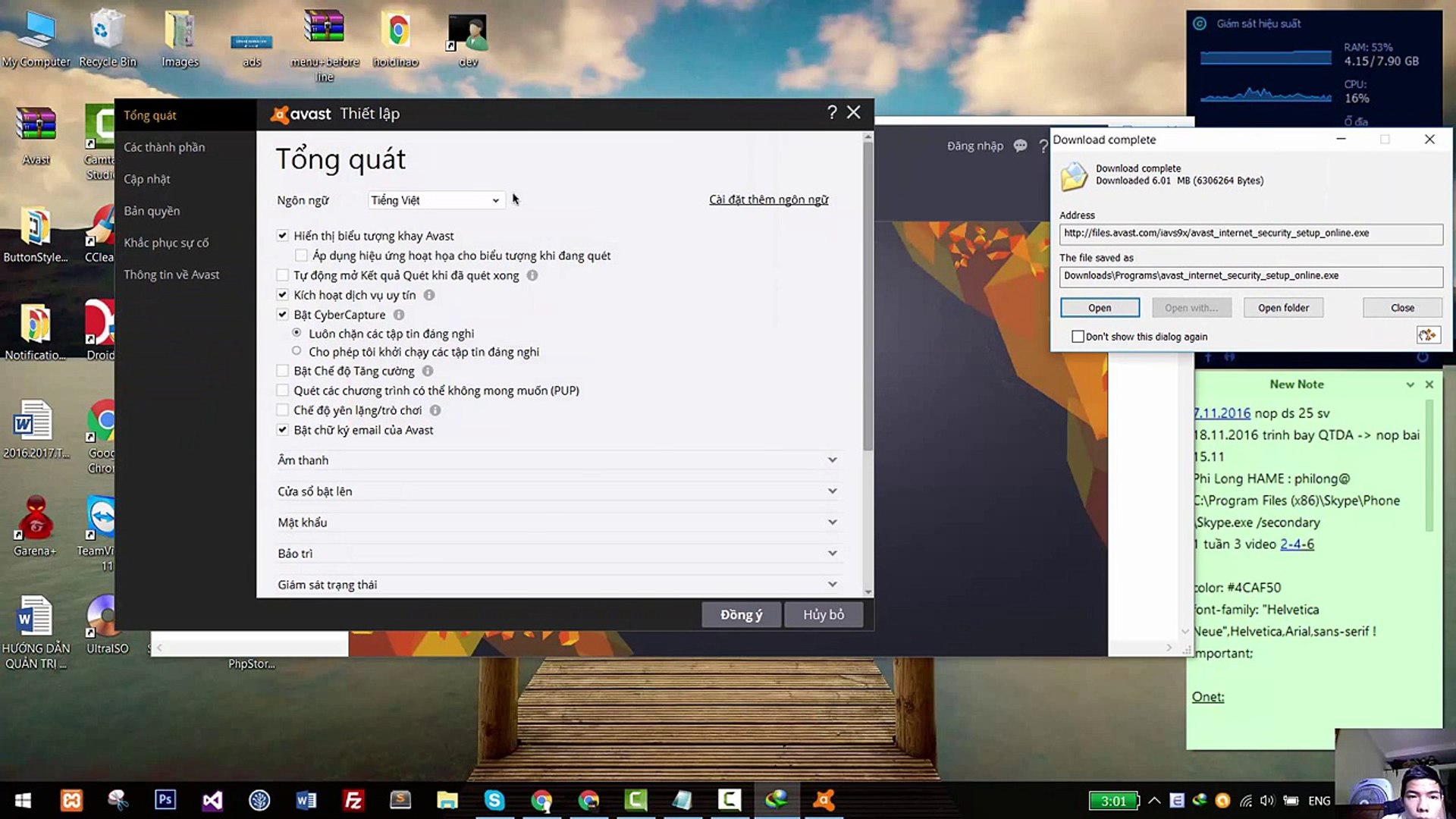Image resolution: width=1456 pixels, height=819 pixels.
Task: Show hidden system tray icons arrow
Action: 1154,800
